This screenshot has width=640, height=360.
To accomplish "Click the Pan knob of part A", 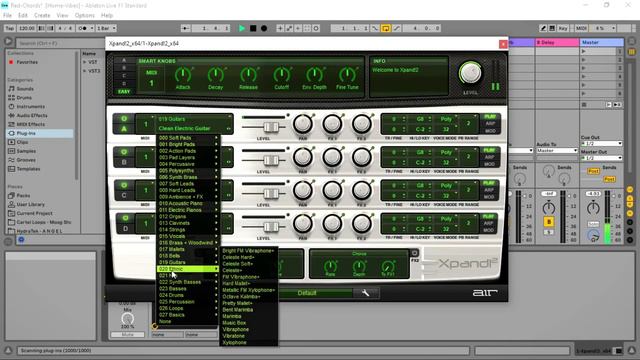I will 302,124.
